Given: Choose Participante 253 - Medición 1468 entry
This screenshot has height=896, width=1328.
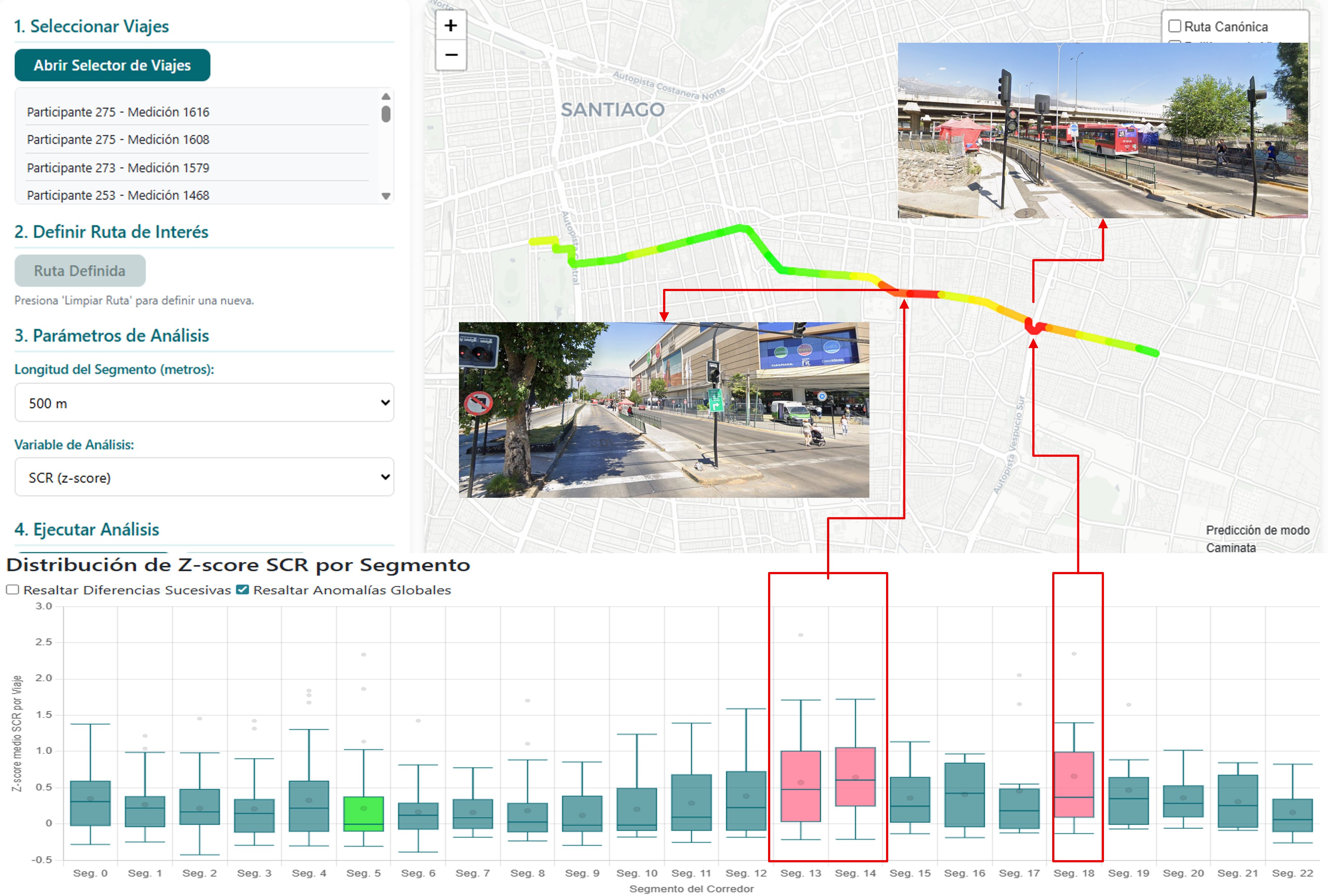Looking at the screenshot, I should [118, 195].
